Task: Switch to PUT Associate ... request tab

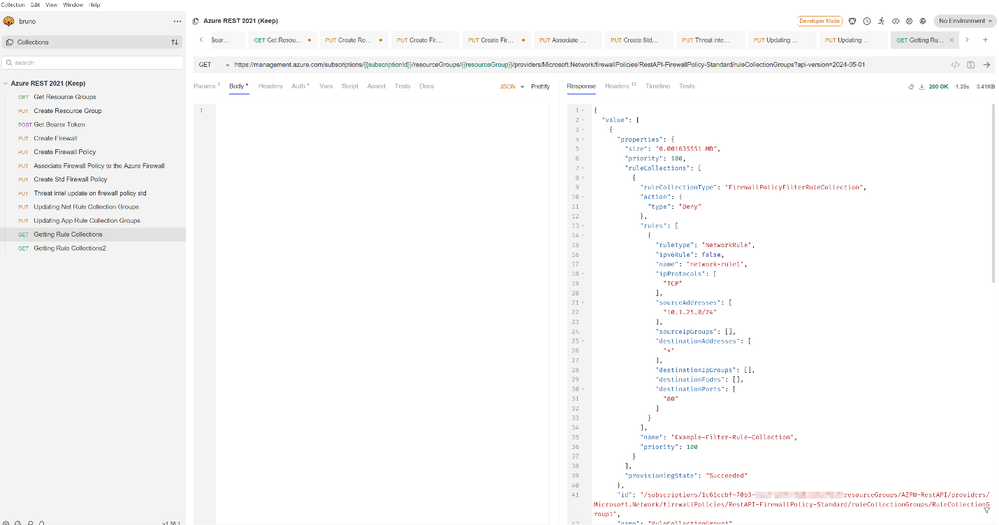Action: [567, 40]
